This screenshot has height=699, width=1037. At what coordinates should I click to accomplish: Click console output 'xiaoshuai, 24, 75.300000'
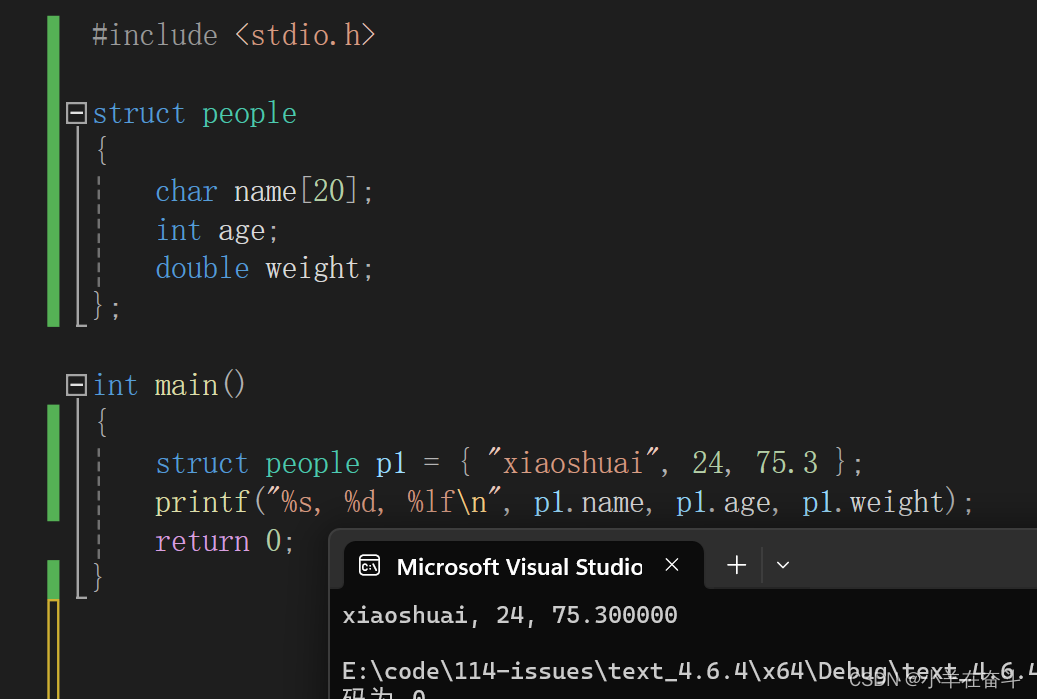pyautogui.click(x=510, y=615)
